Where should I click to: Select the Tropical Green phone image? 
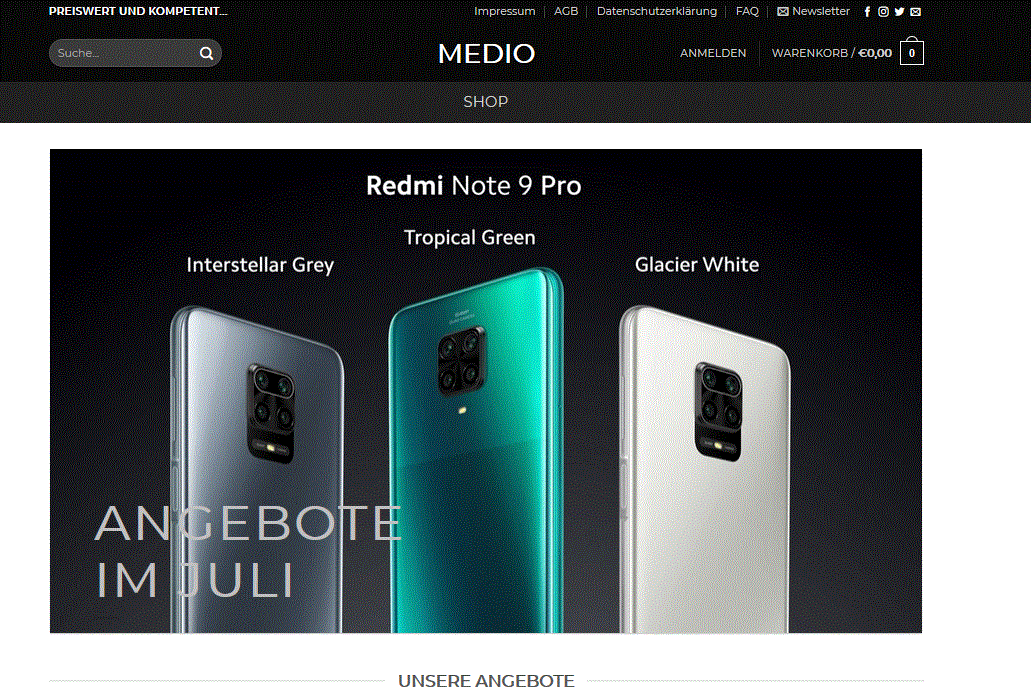pos(476,450)
